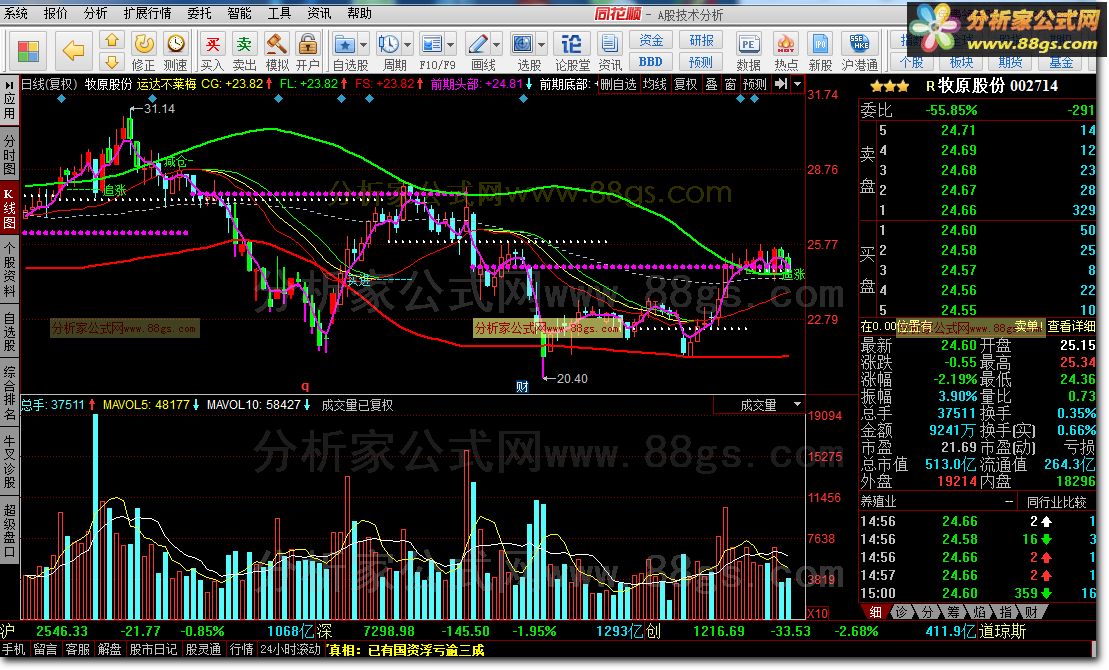The image size is (1109, 670).
Task: Click the 画线 pencil icon
Action: pyautogui.click(x=477, y=45)
